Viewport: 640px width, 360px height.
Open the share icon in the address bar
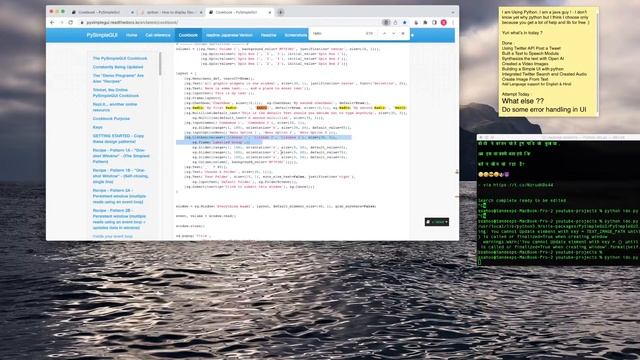click(395, 22)
